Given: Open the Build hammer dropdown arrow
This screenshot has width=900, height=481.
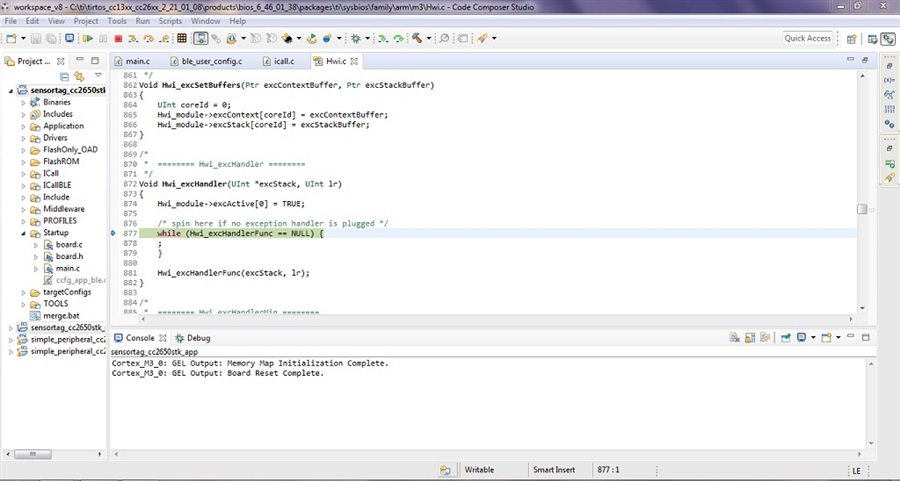Looking at the screenshot, I should [428, 38].
